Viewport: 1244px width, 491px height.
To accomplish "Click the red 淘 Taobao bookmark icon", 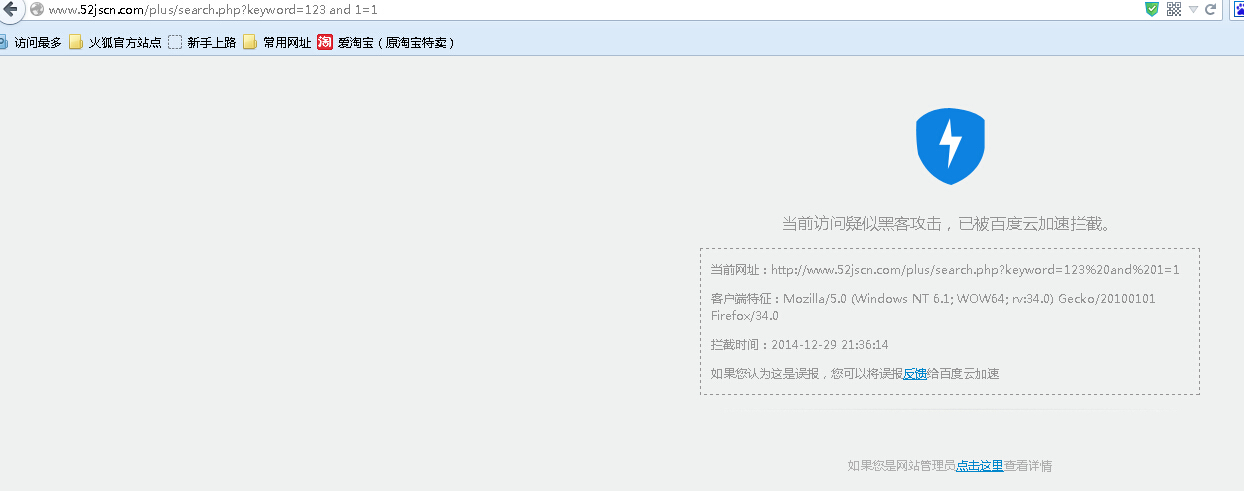I will tap(325, 42).
